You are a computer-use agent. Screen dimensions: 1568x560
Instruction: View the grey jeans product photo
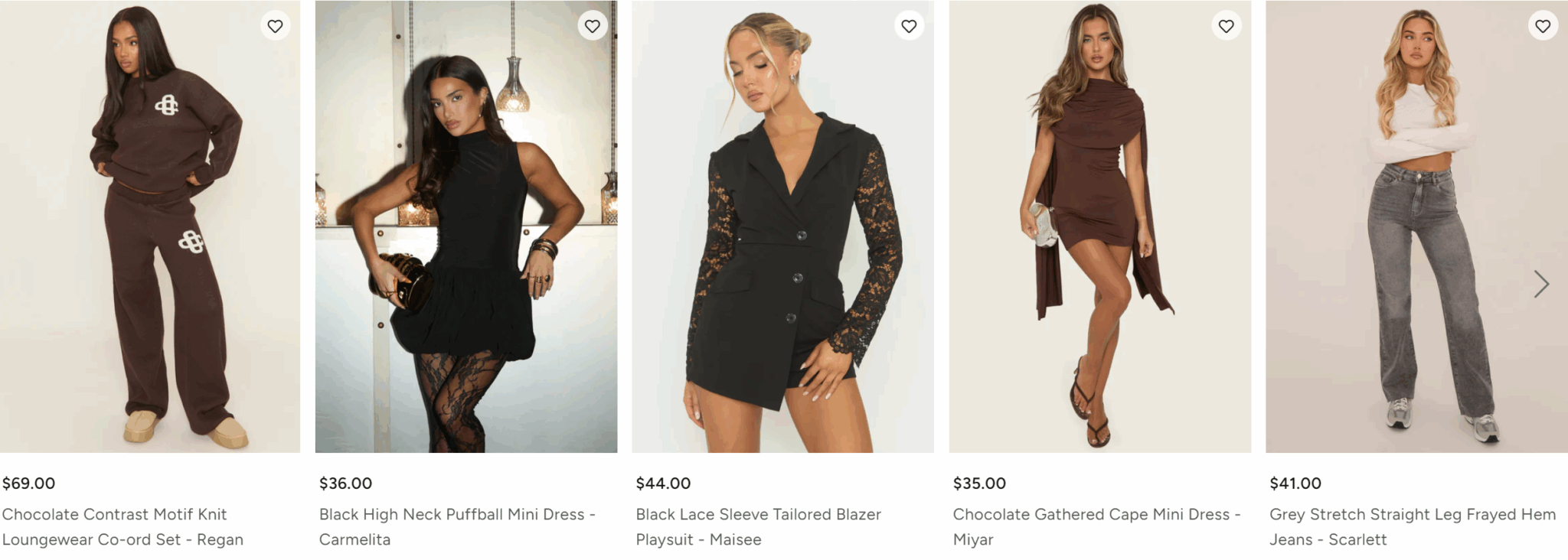coord(1416,230)
